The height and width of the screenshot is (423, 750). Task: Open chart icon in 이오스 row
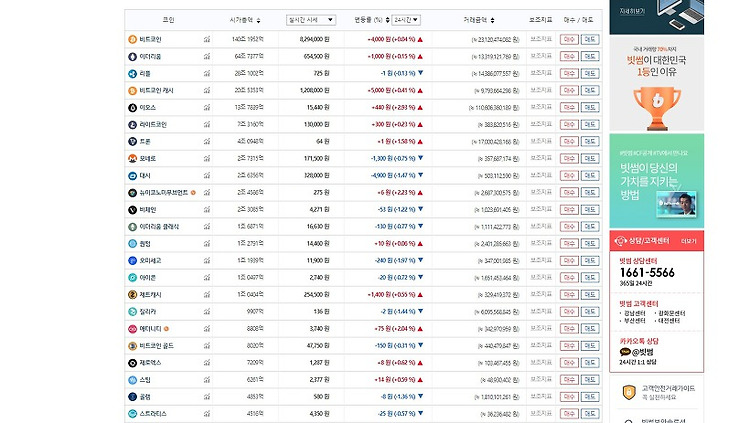click(207, 108)
